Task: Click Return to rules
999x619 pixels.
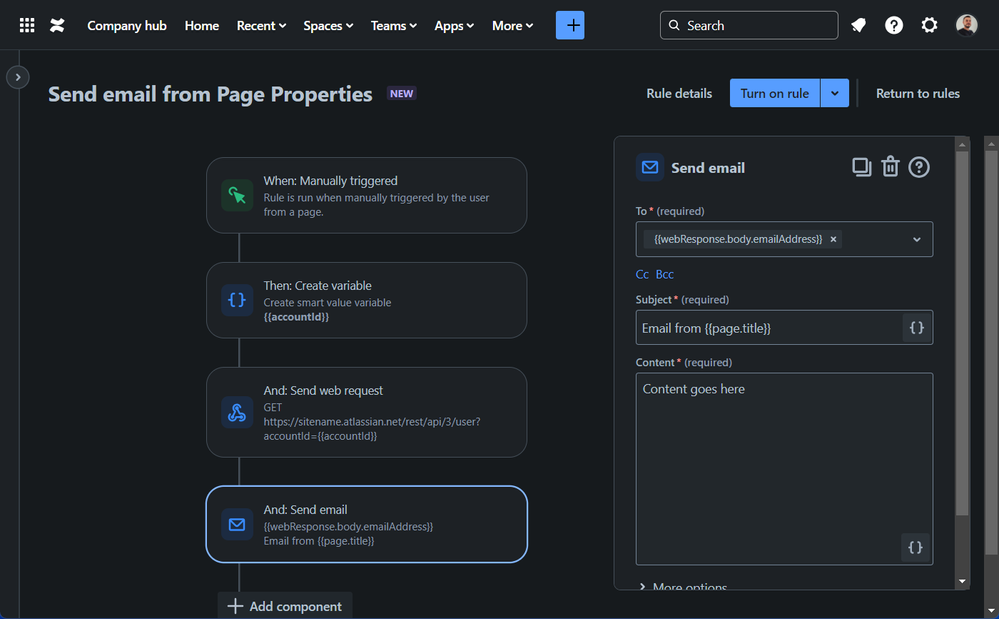Action: point(917,93)
